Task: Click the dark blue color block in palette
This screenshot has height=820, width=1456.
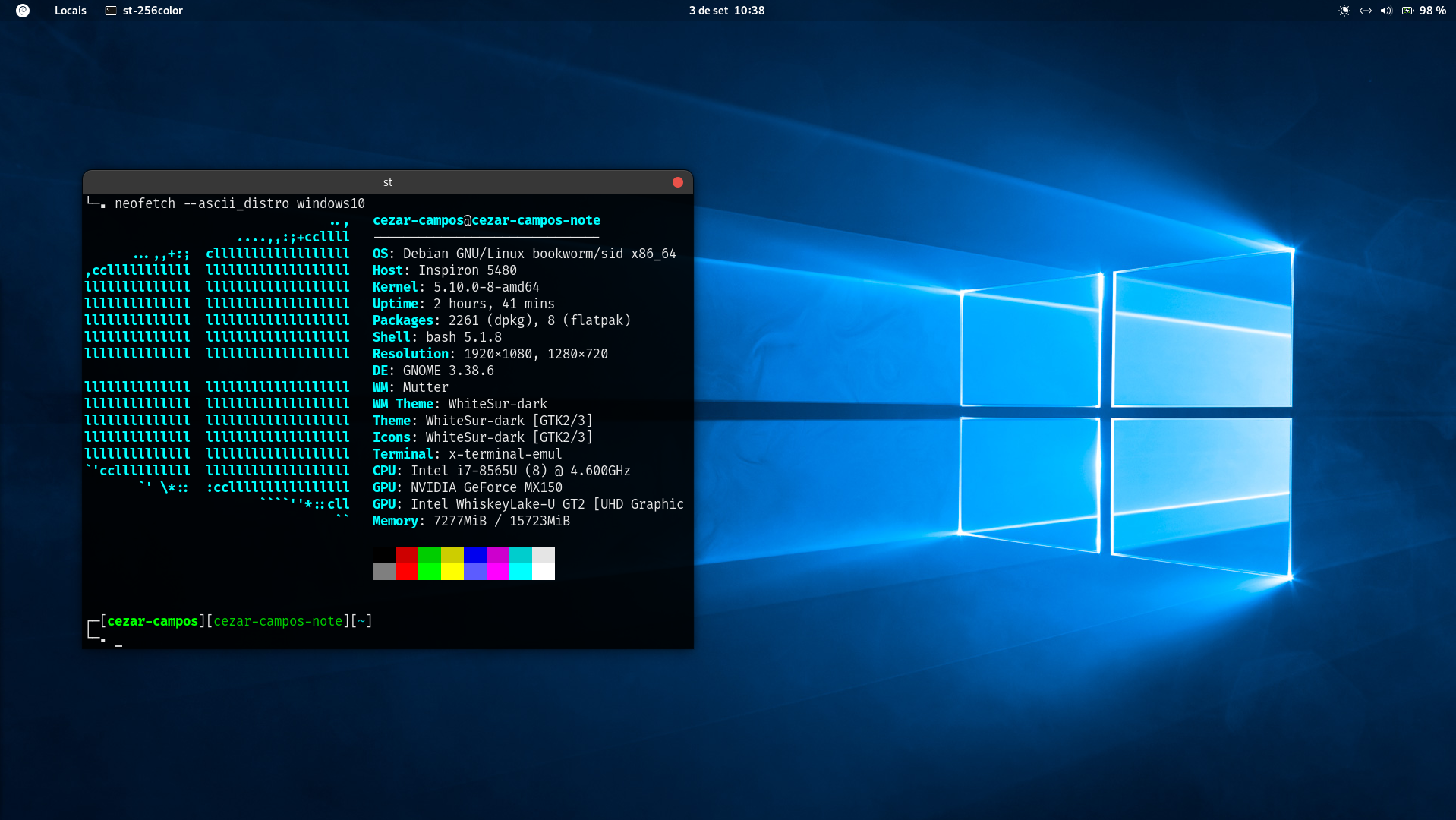Action: 475,555
